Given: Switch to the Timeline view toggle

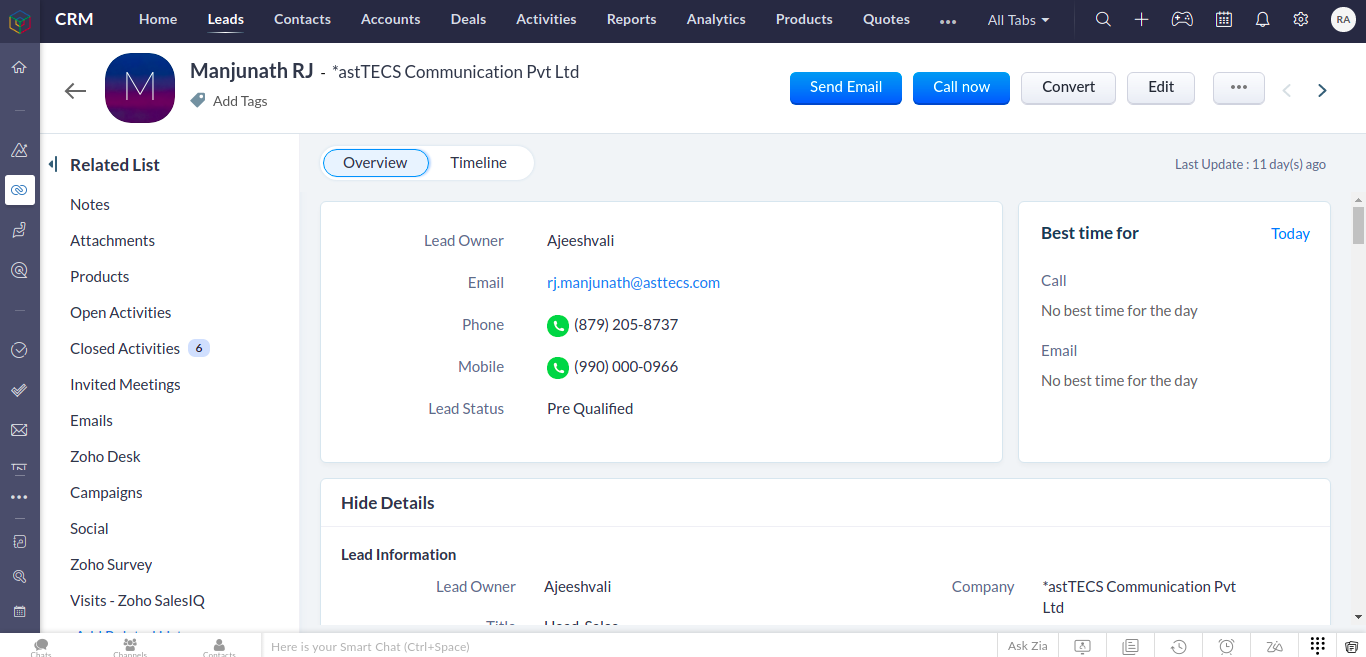Looking at the screenshot, I should [x=478, y=163].
